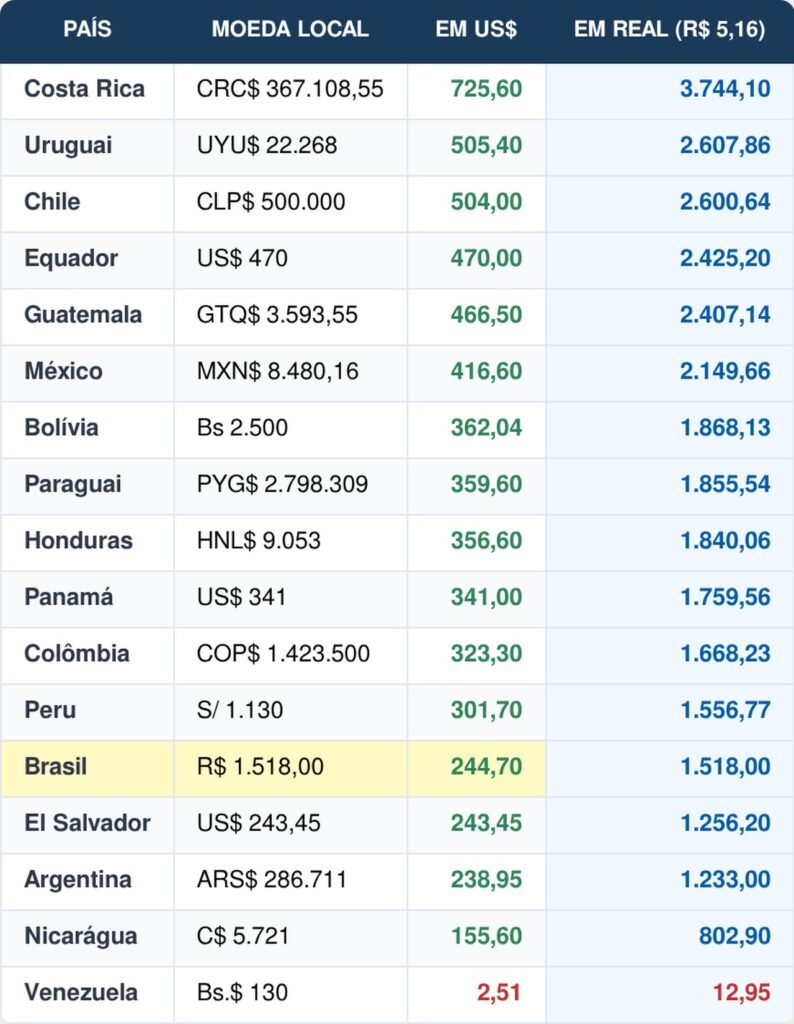Click Venezuela's red 12,95 real value
The height and width of the screenshot is (1024, 794).
pos(742,993)
